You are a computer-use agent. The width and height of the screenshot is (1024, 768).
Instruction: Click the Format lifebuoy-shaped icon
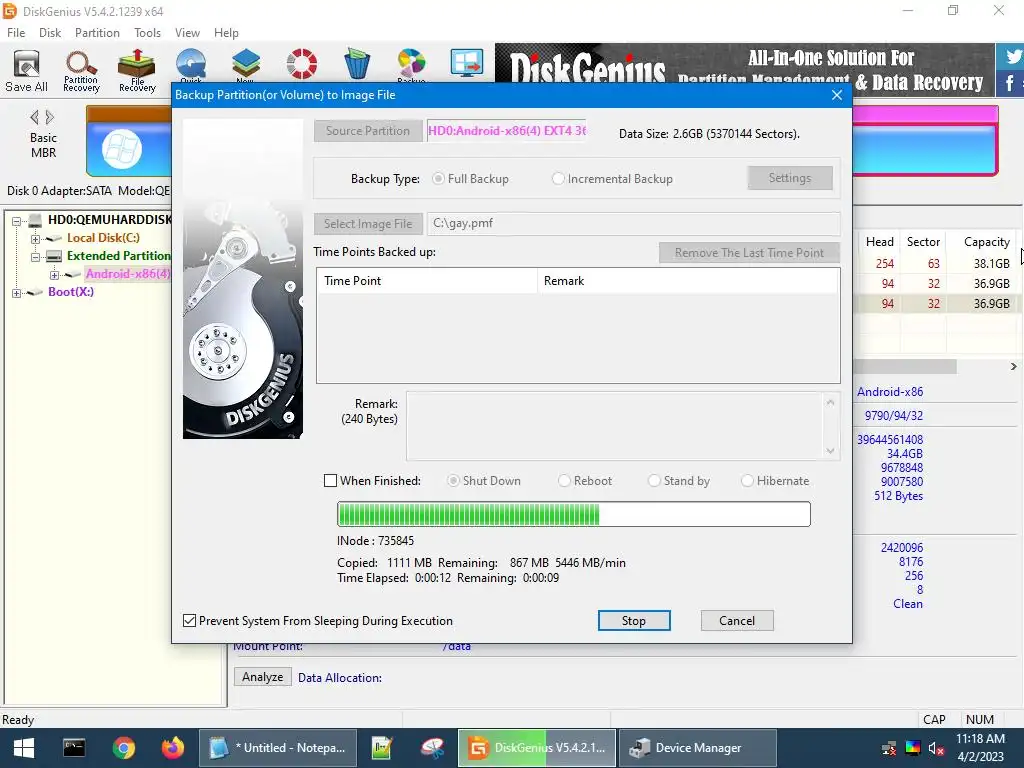pyautogui.click(x=302, y=64)
